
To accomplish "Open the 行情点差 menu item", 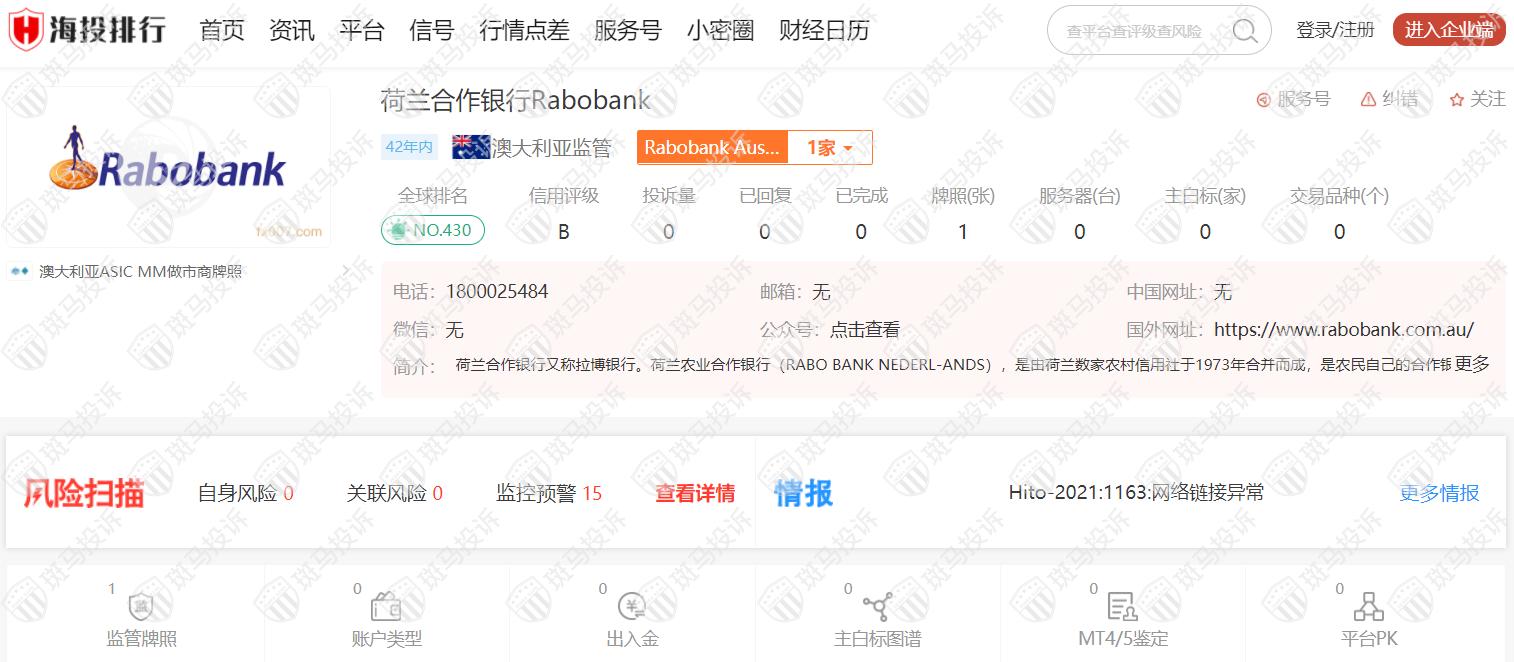I will click(x=524, y=30).
